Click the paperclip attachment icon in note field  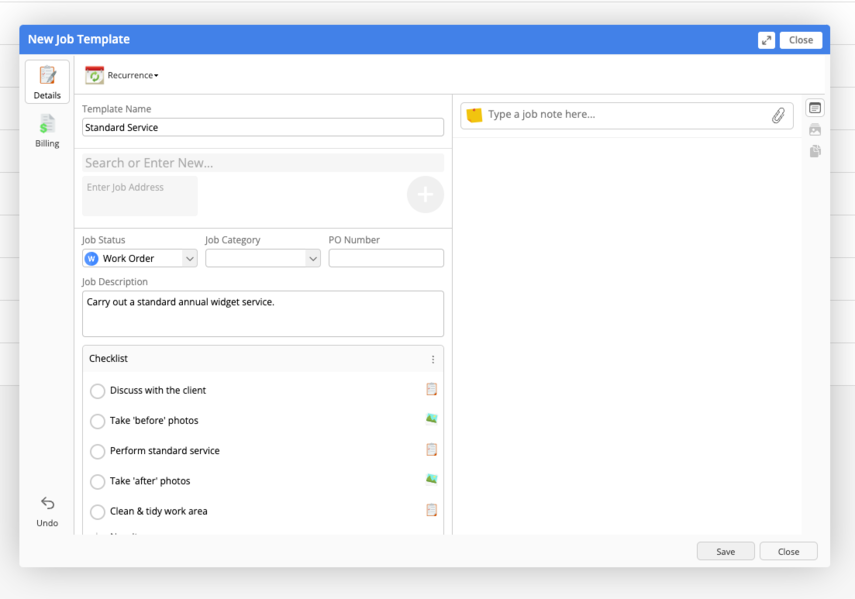pos(778,115)
